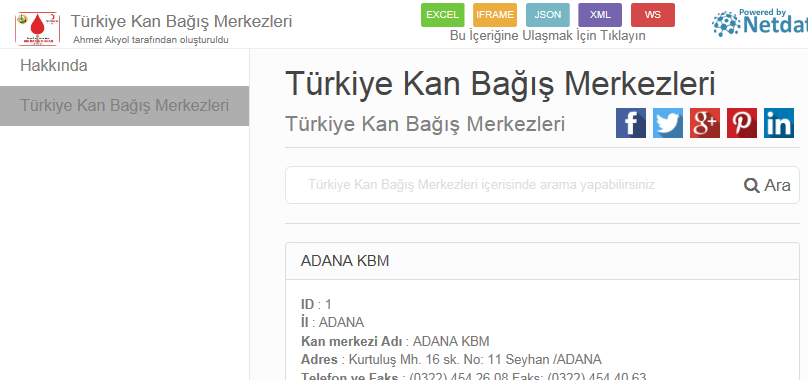Share on Twitter icon
808x380 pixels.
pyautogui.click(x=668, y=123)
